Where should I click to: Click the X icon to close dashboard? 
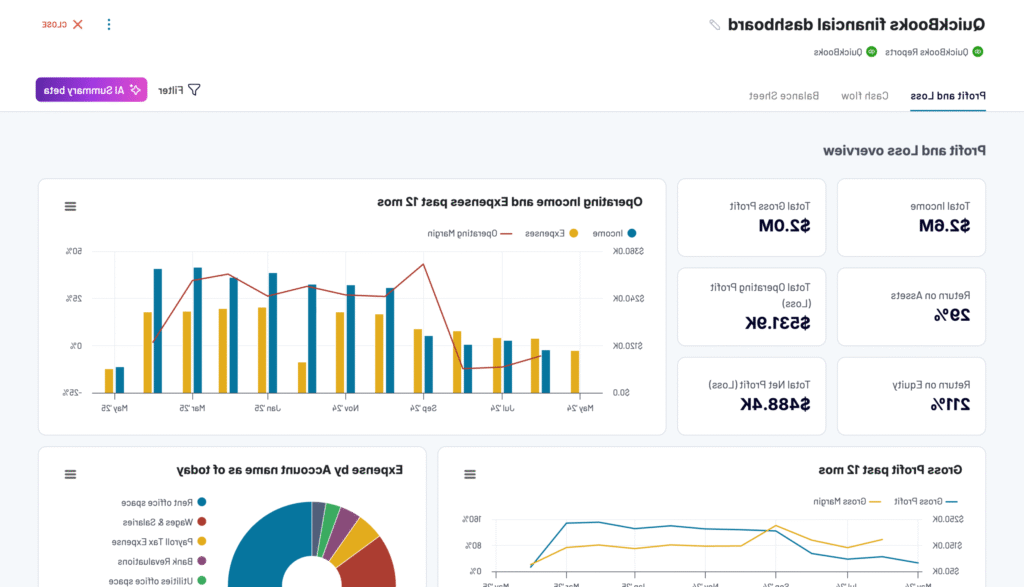tap(77, 24)
